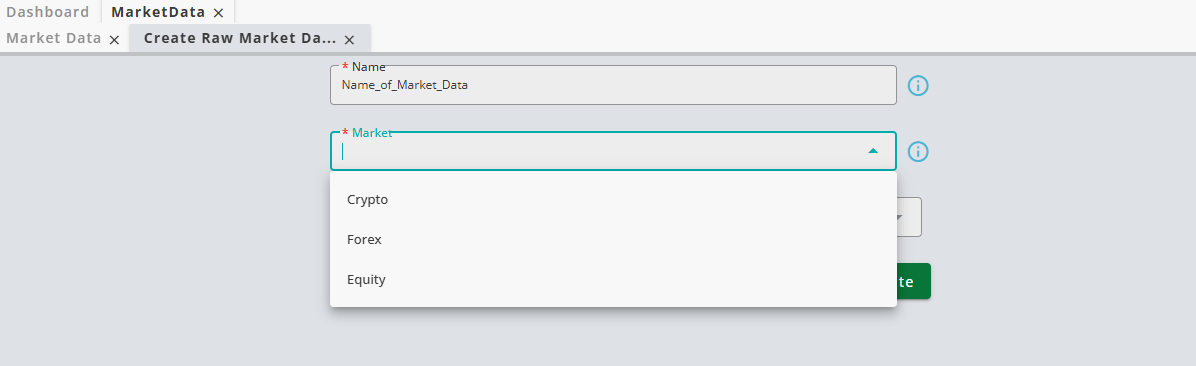Go to the Market Data sub-tab
Screen dimensions: 1196x366
(53, 38)
